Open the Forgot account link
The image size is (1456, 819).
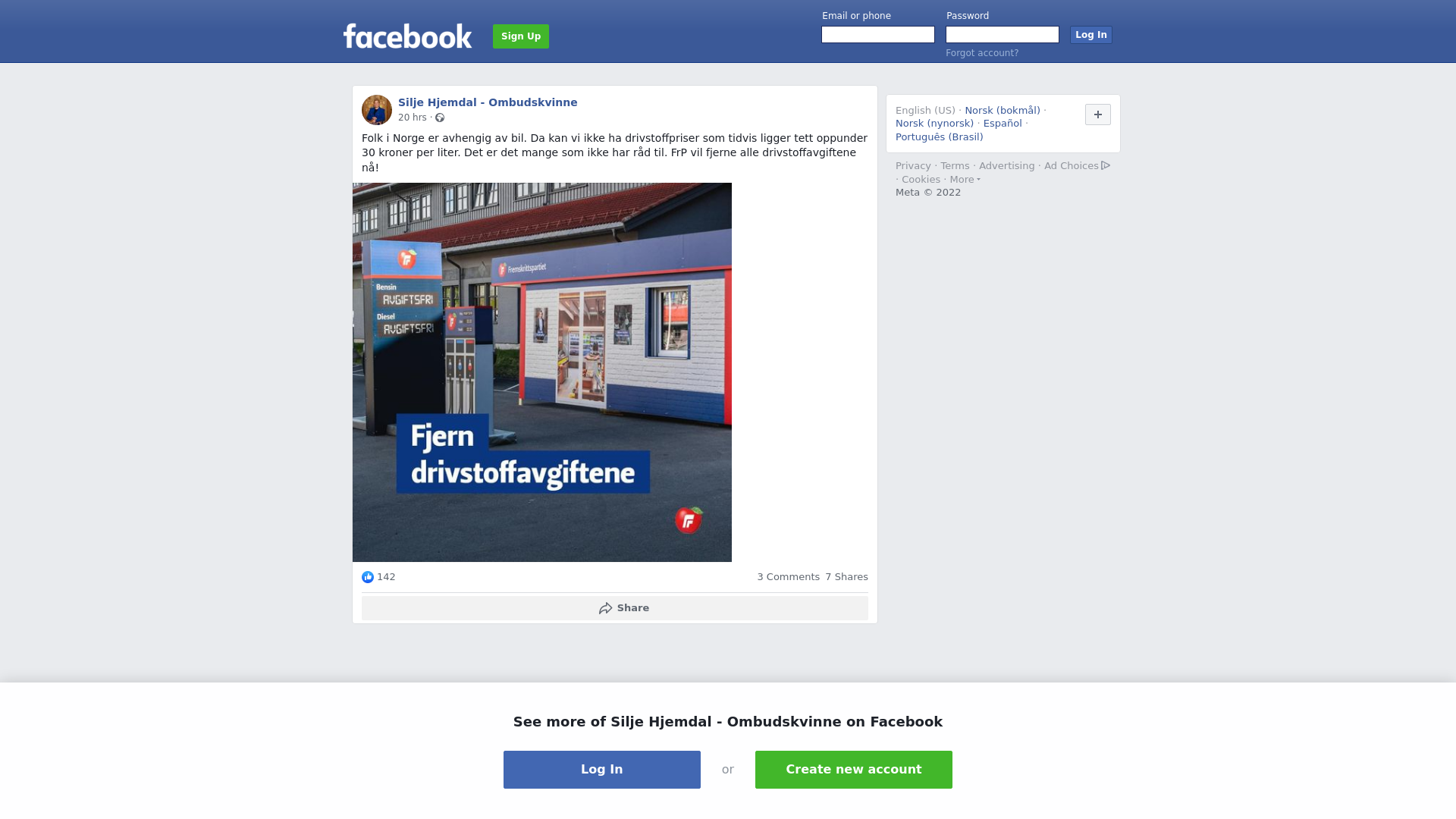point(982,53)
